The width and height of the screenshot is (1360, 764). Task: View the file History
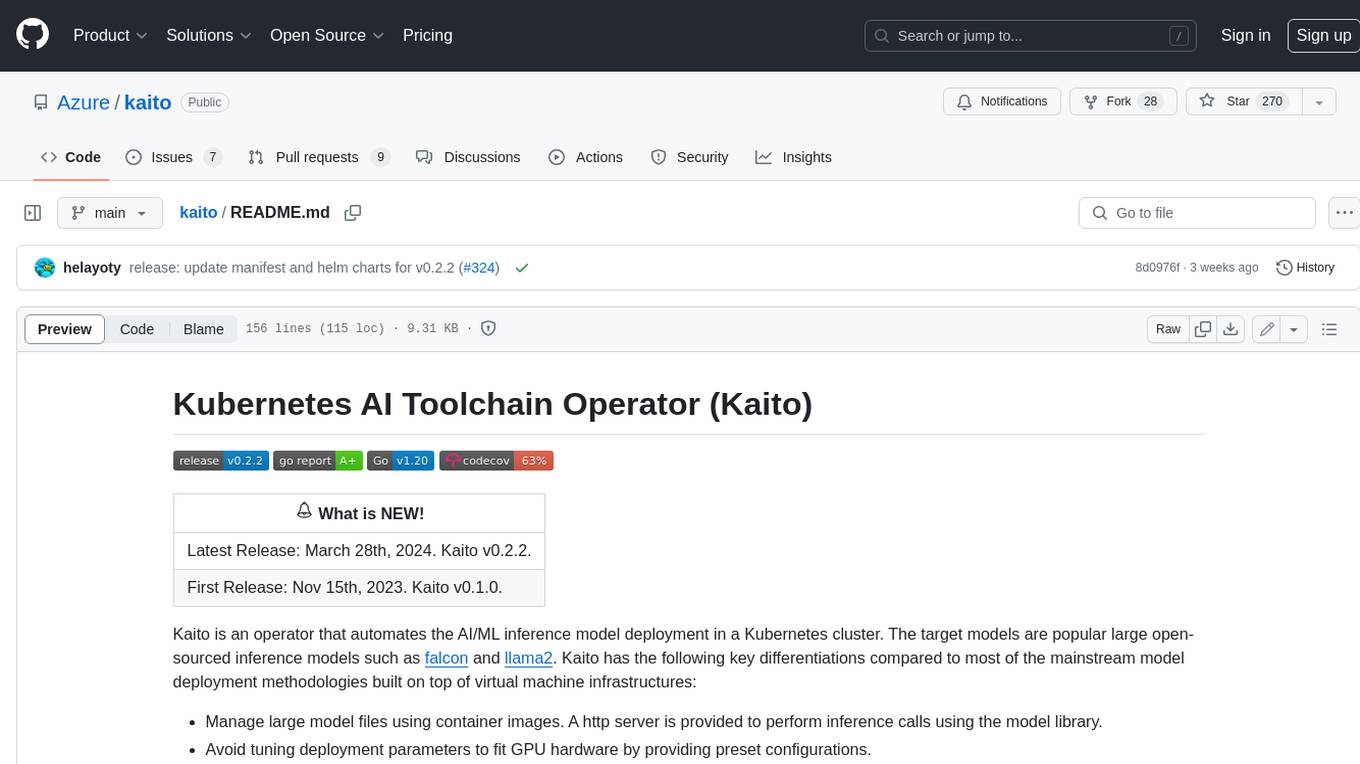1306,268
